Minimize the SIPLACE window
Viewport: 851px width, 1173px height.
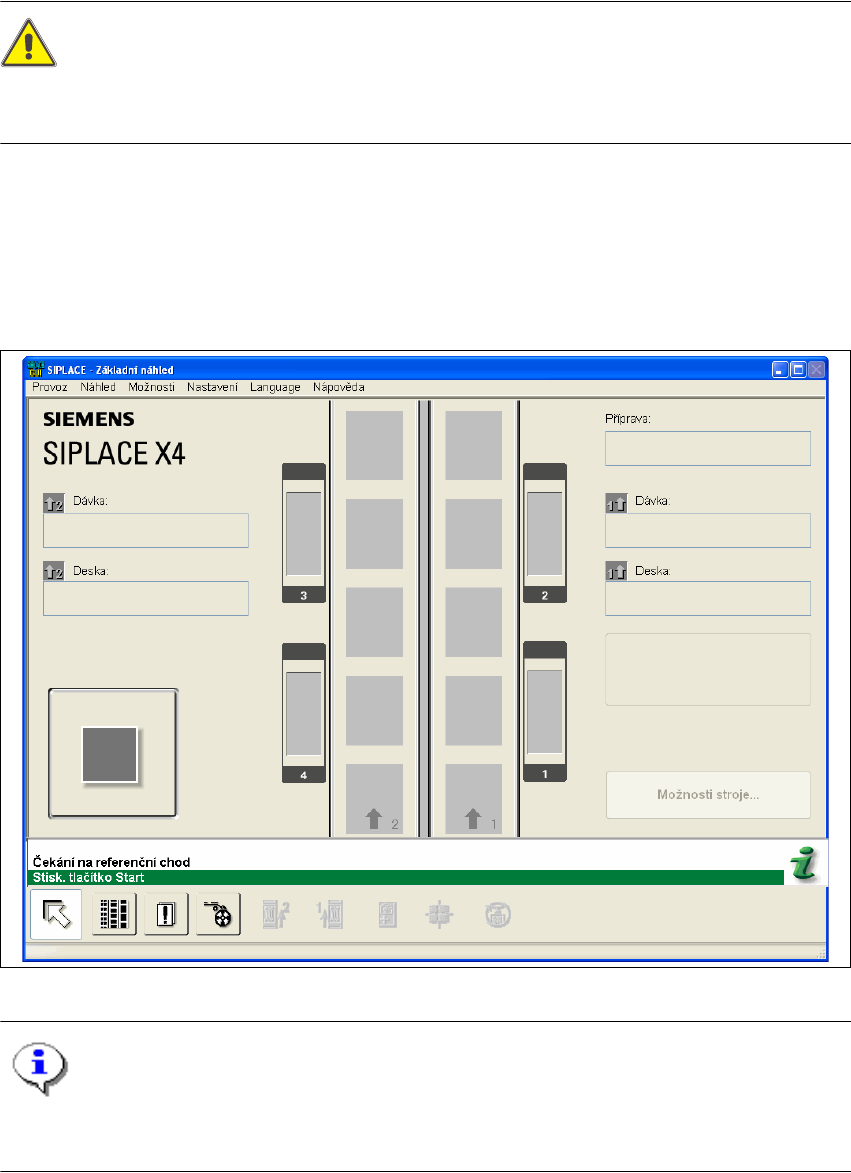tap(780, 370)
